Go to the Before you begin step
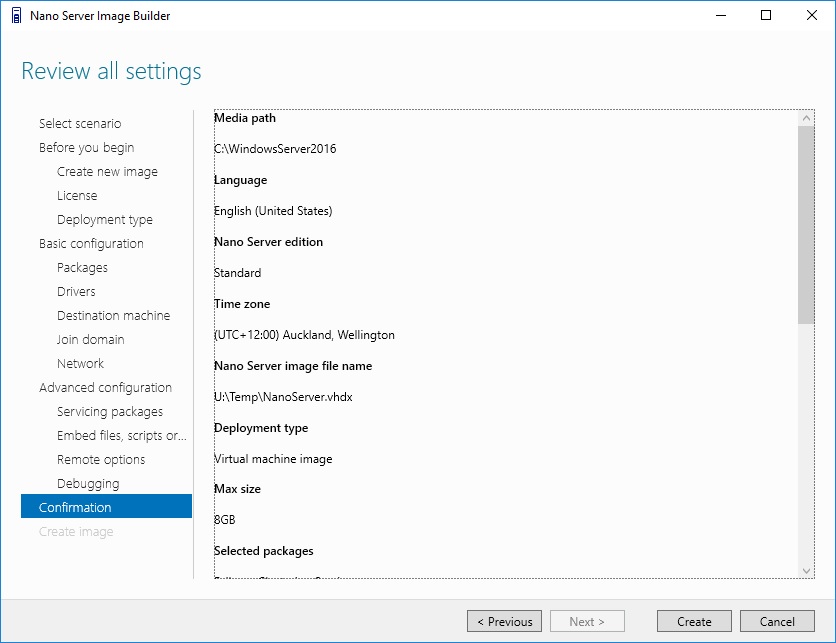The height and width of the screenshot is (643, 836). 86,148
